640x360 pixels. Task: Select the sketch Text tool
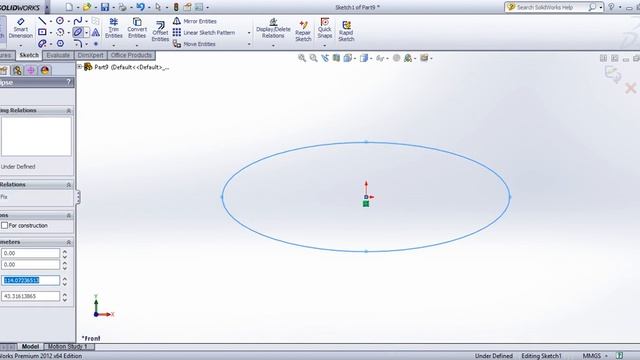96,32
